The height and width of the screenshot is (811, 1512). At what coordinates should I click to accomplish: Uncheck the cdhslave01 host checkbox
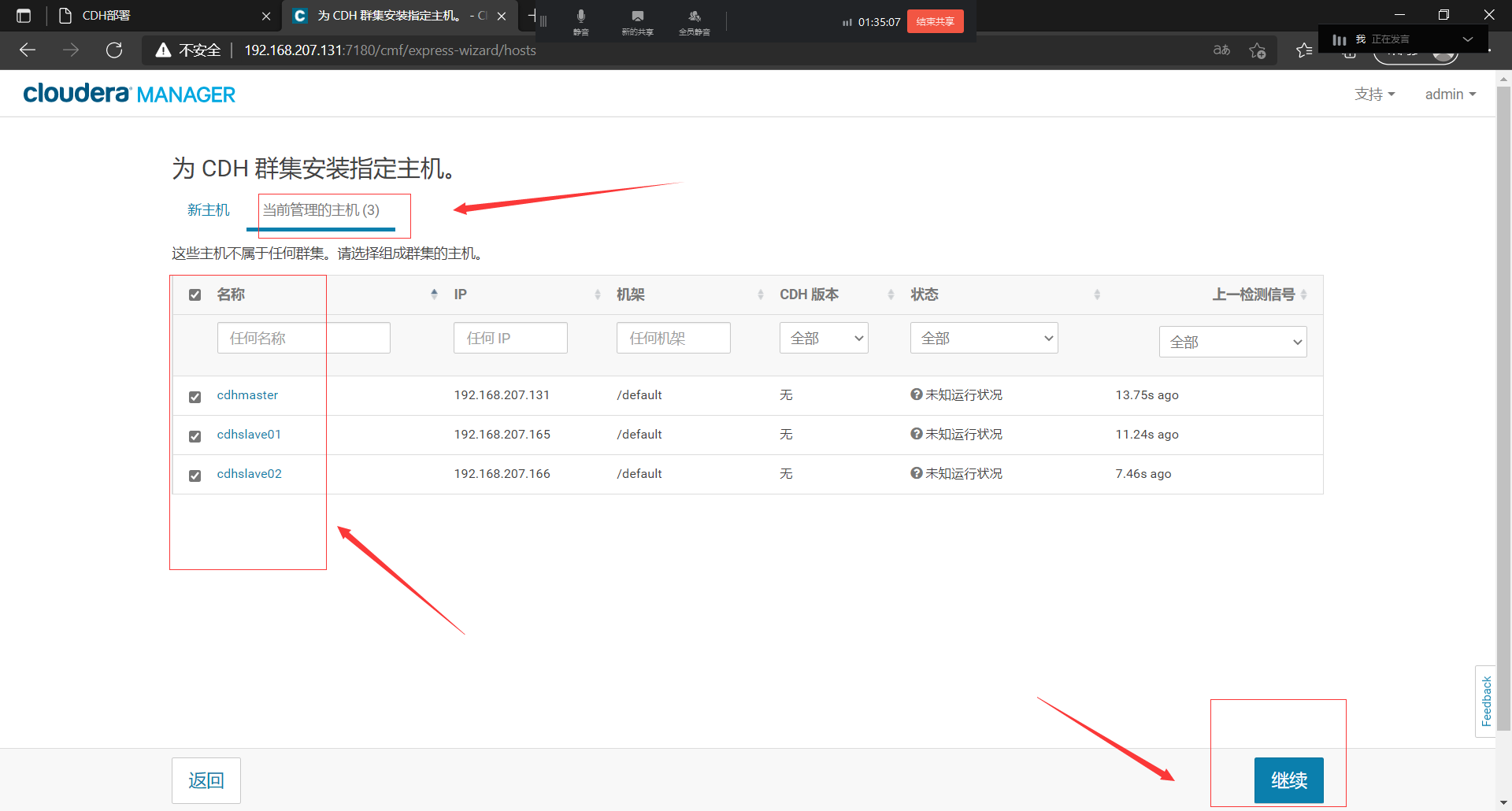(x=195, y=436)
